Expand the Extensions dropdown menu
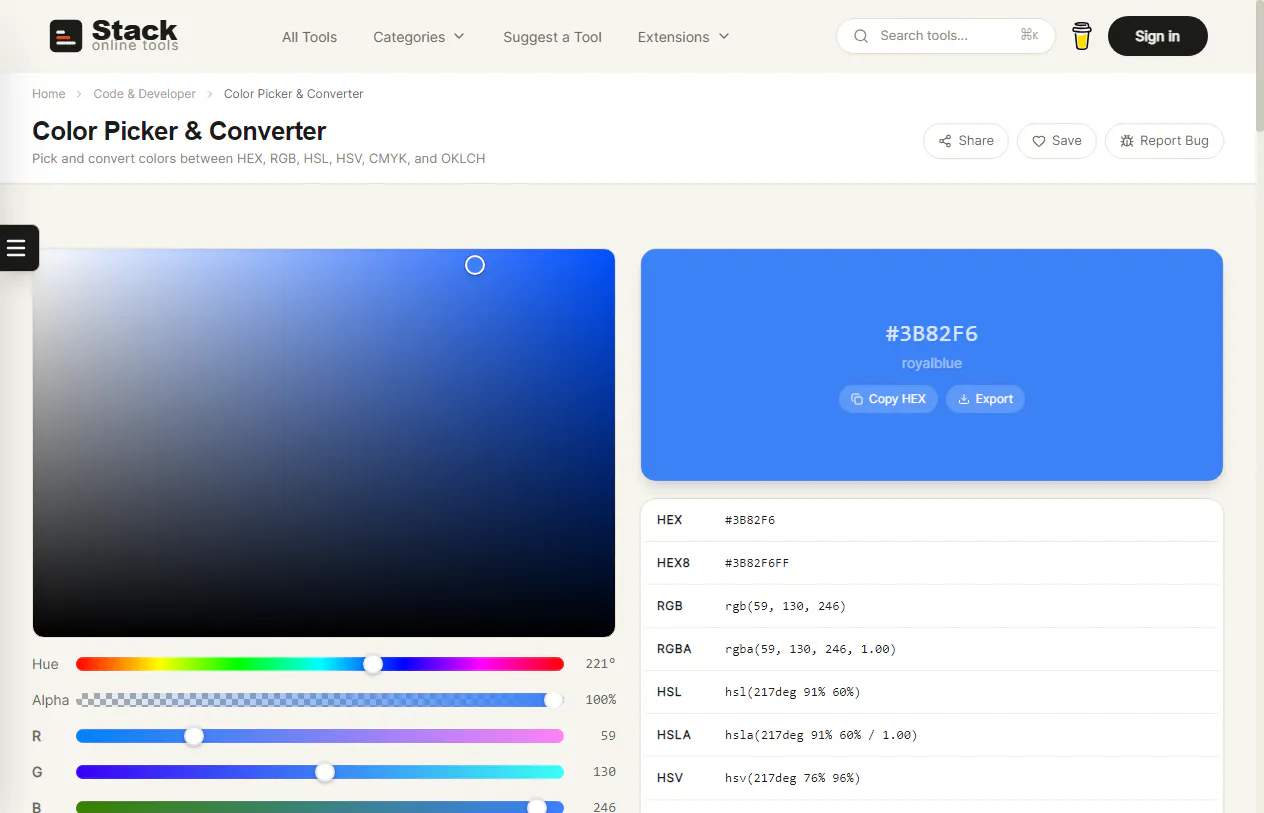 [684, 37]
